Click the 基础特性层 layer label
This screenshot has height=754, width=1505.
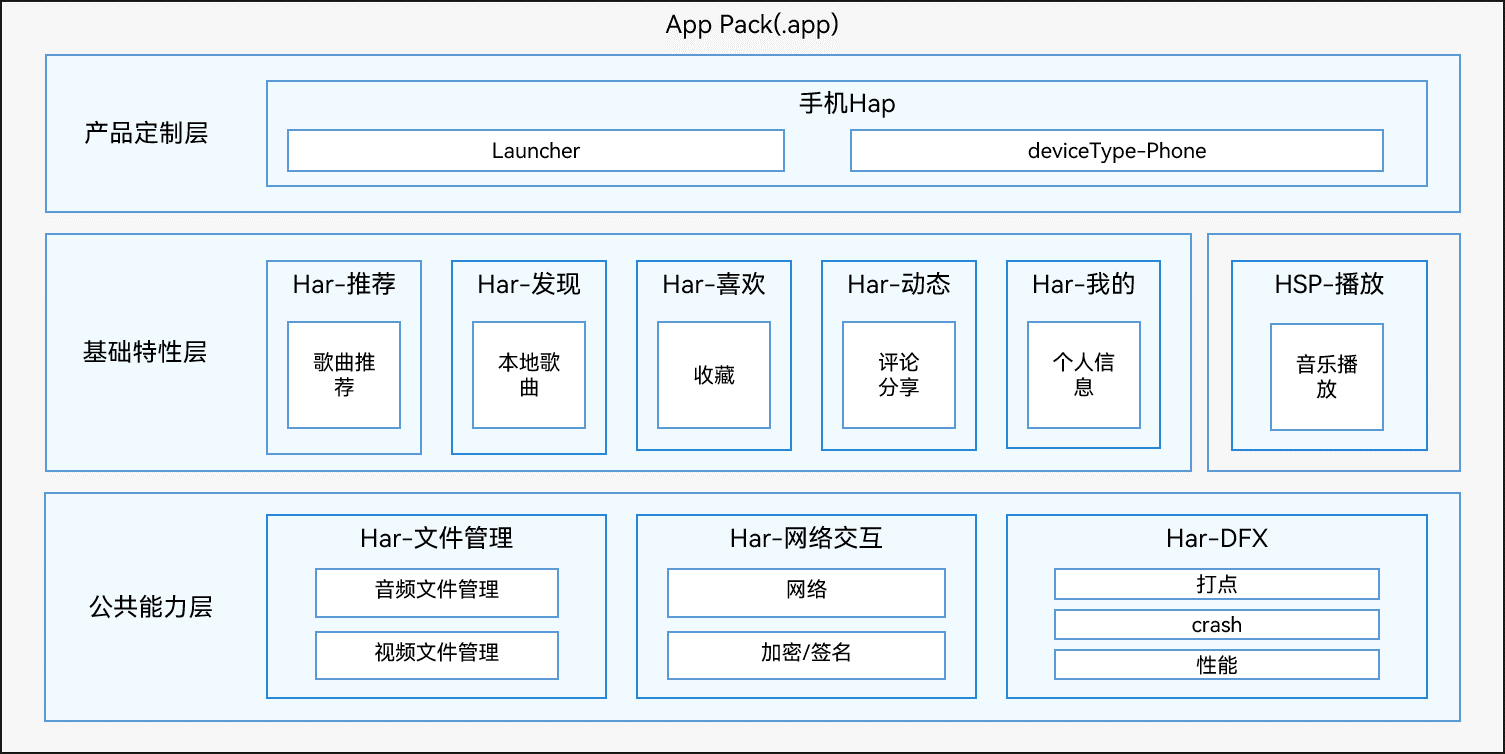(146, 352)
